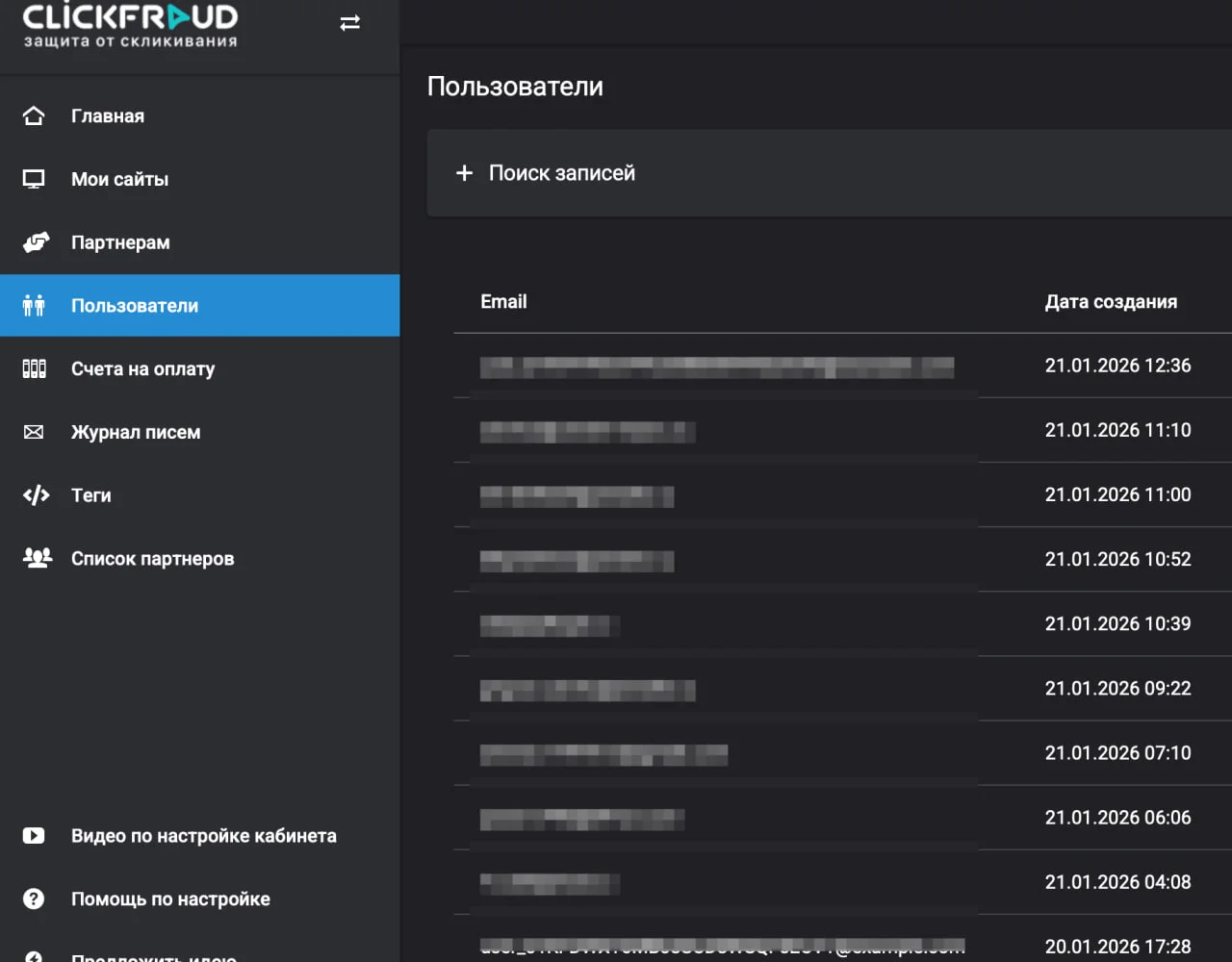Toggle sidebar with the arrows icon
1232x962 pixels.
pos(350,23)
